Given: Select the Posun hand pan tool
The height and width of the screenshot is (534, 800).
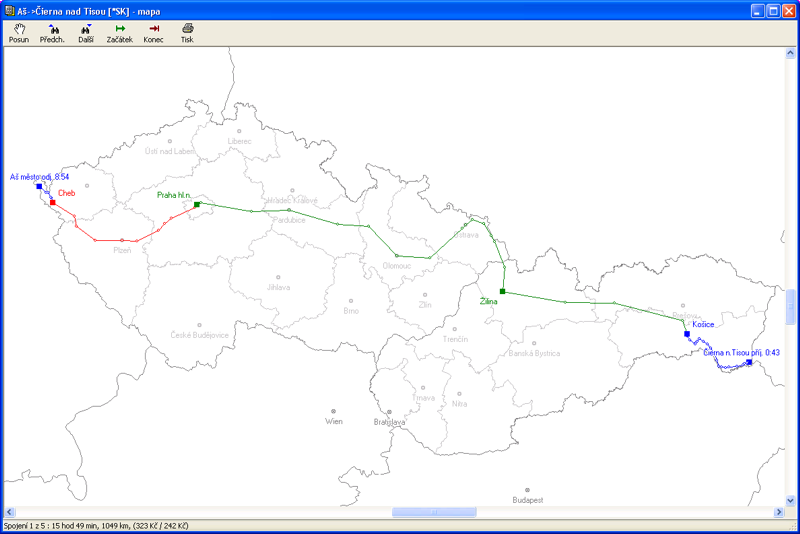Looking at the screenshot, I should [x=18, y=33].
